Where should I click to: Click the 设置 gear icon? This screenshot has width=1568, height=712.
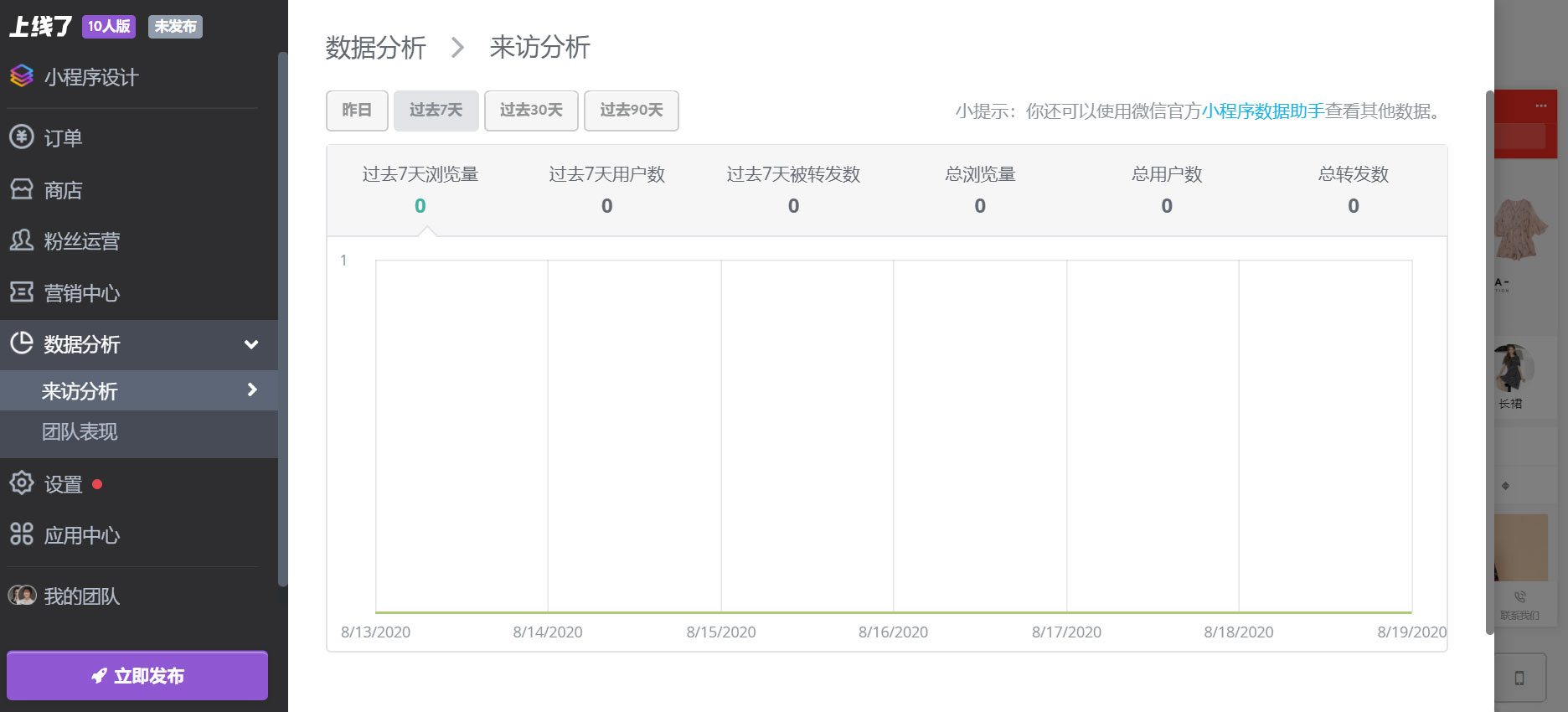[x=22, y=482]
